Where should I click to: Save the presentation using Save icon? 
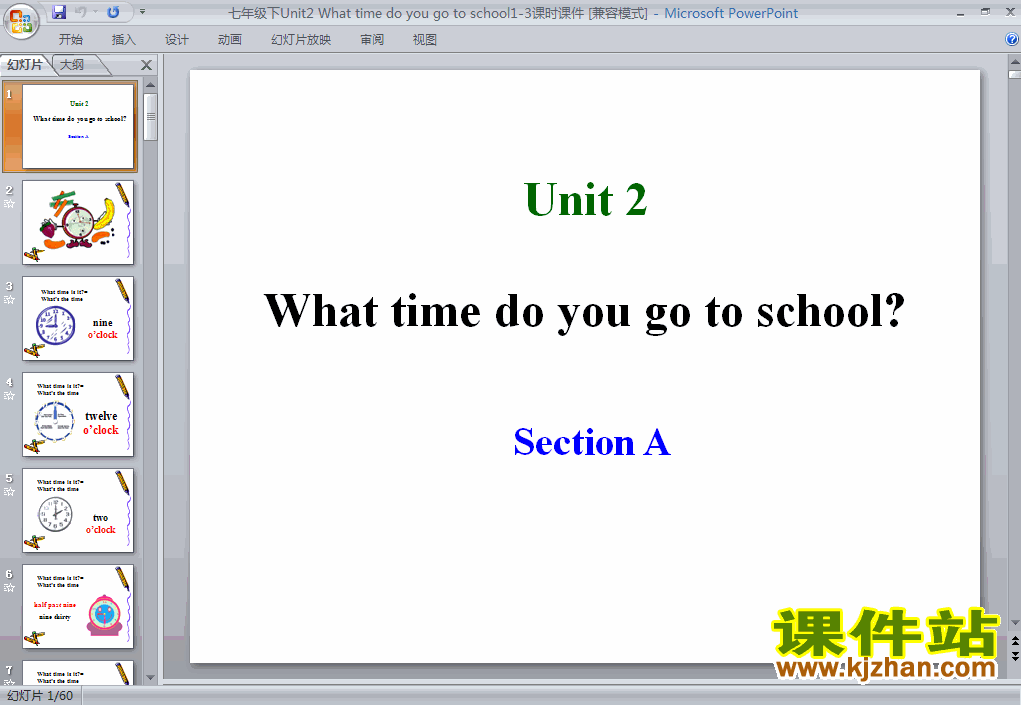click(x=59, y=12)
